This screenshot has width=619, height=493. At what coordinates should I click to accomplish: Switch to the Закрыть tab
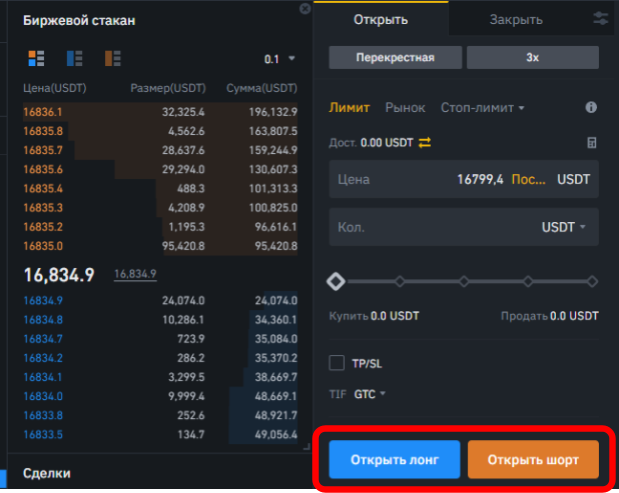pyautogui.click(x=516, y=19)
